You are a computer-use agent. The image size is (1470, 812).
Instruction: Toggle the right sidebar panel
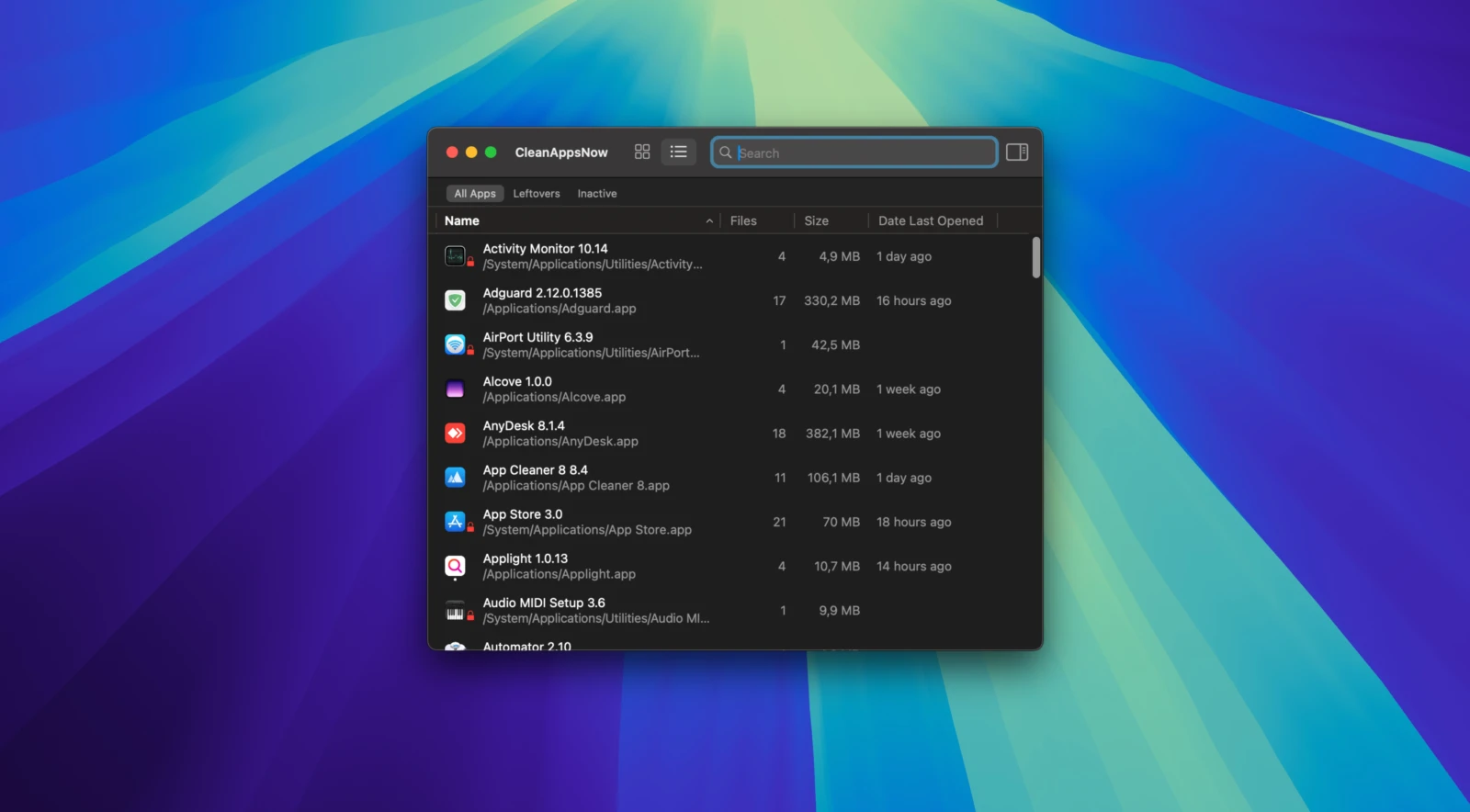point(1017,152)
